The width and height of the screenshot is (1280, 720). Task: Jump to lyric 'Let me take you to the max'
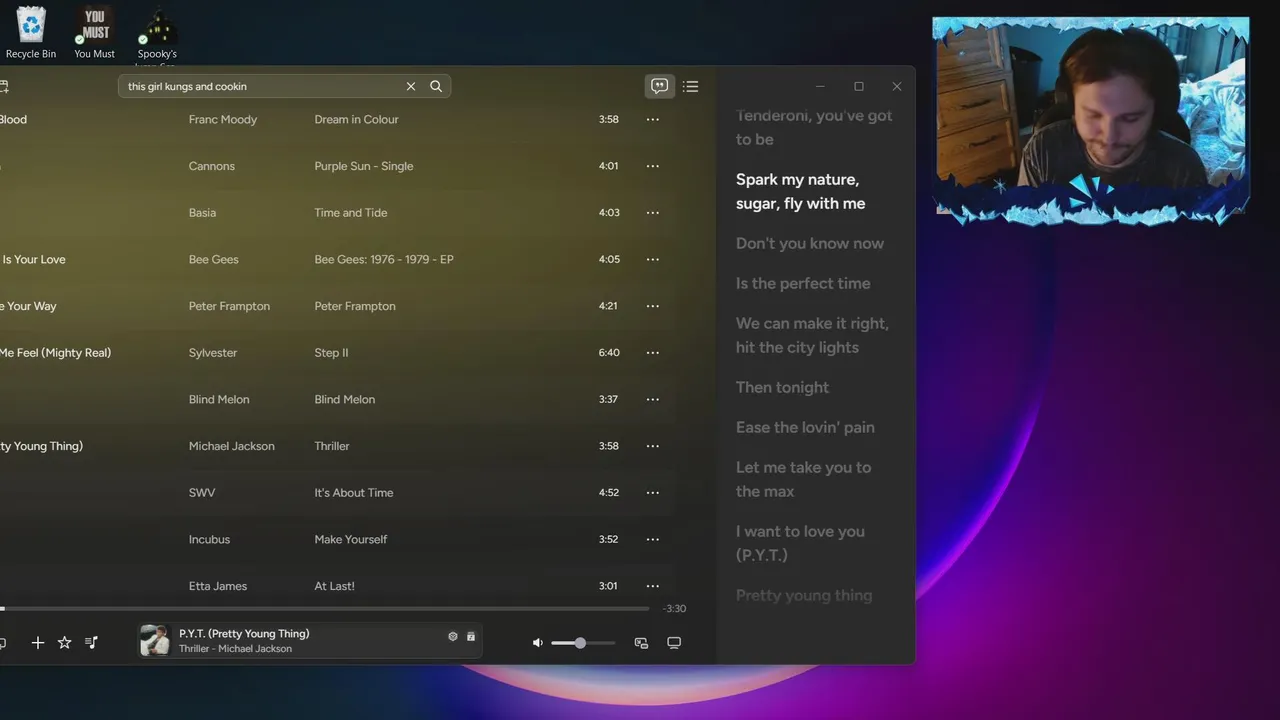tap(803, 479)
